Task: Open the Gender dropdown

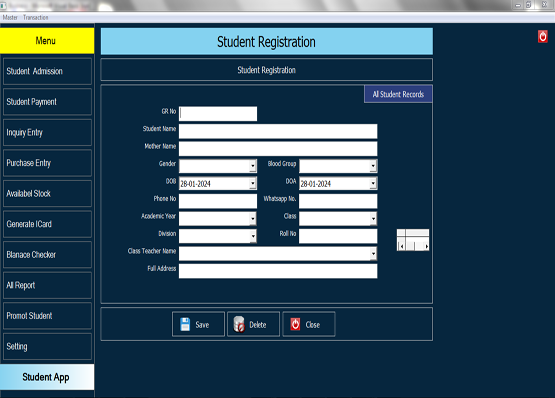Action: [x=253, y=166]
